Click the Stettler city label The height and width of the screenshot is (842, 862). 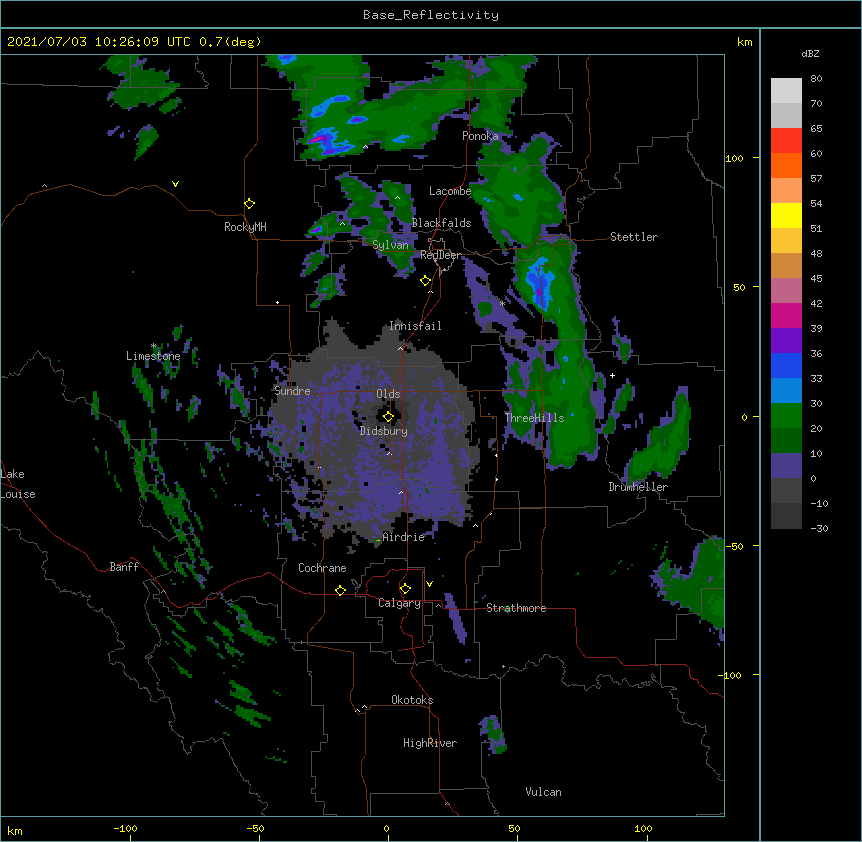[634, 237]
